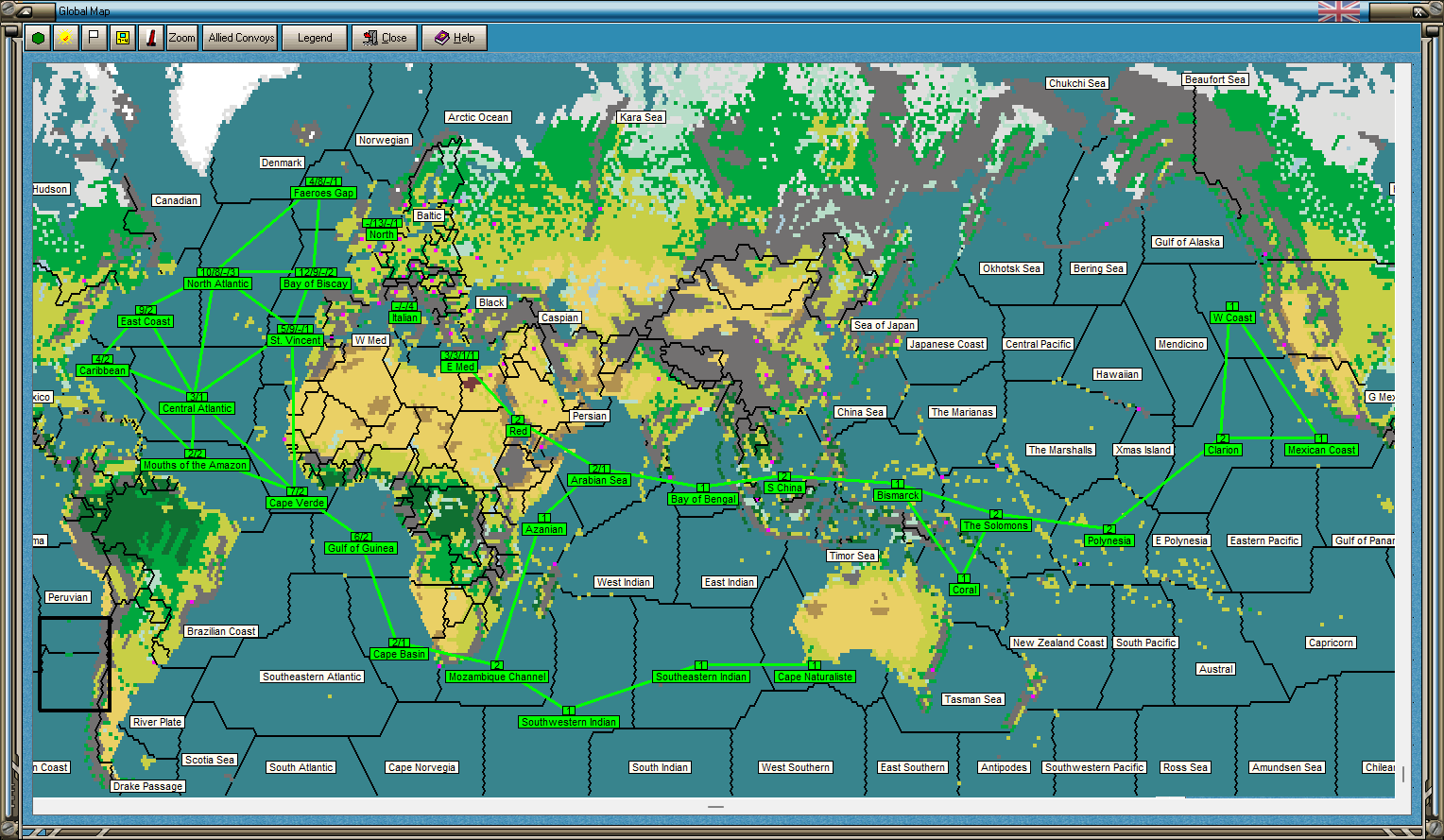Viewport: 1444px width, 840px height.
Task: Select the S. China label
Action: (x=784, y=488)
